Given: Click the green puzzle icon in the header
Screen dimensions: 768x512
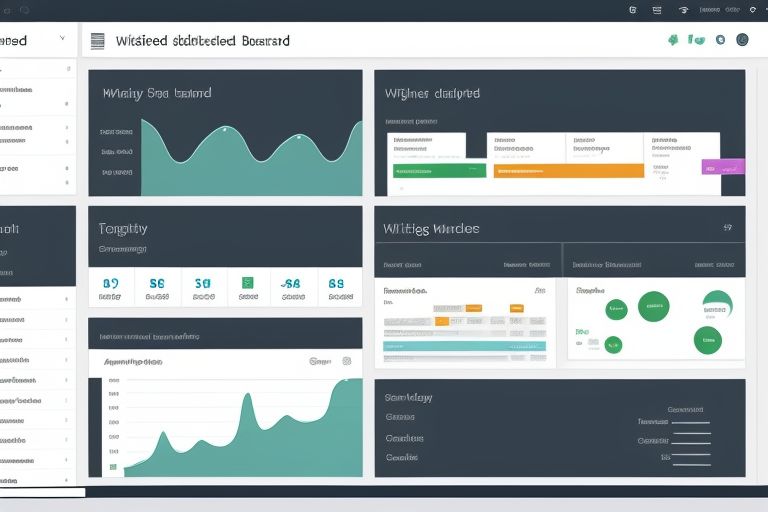Looking at the screenshot, I should 673,40.
